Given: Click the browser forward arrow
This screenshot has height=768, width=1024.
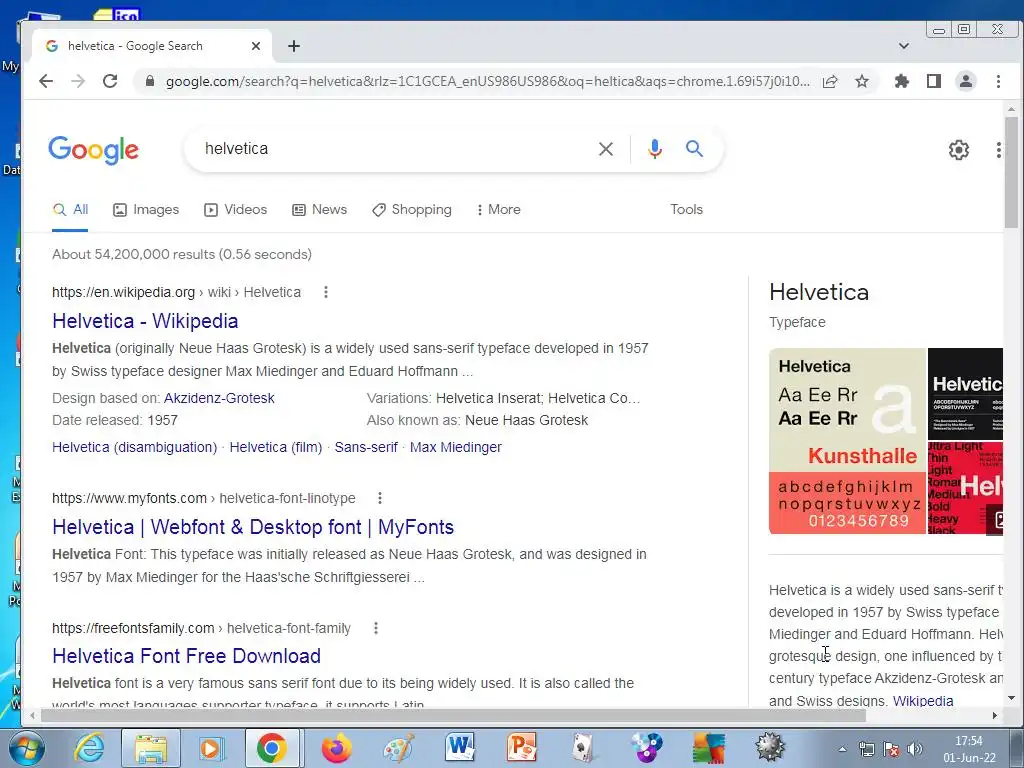Looking at the screenshot, I should [x=78, y=81].
